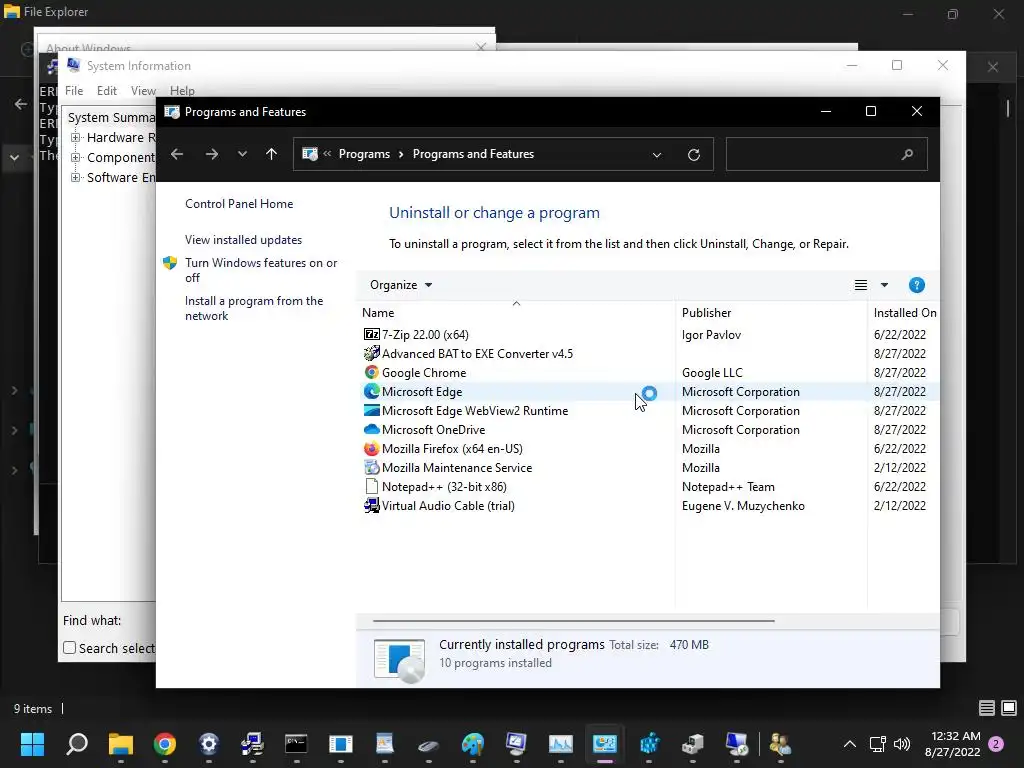Click the Eugene V. Muzychenko publisher cell
The height and width of the screenshot is (768, 1024).
(x=743, y=505)
